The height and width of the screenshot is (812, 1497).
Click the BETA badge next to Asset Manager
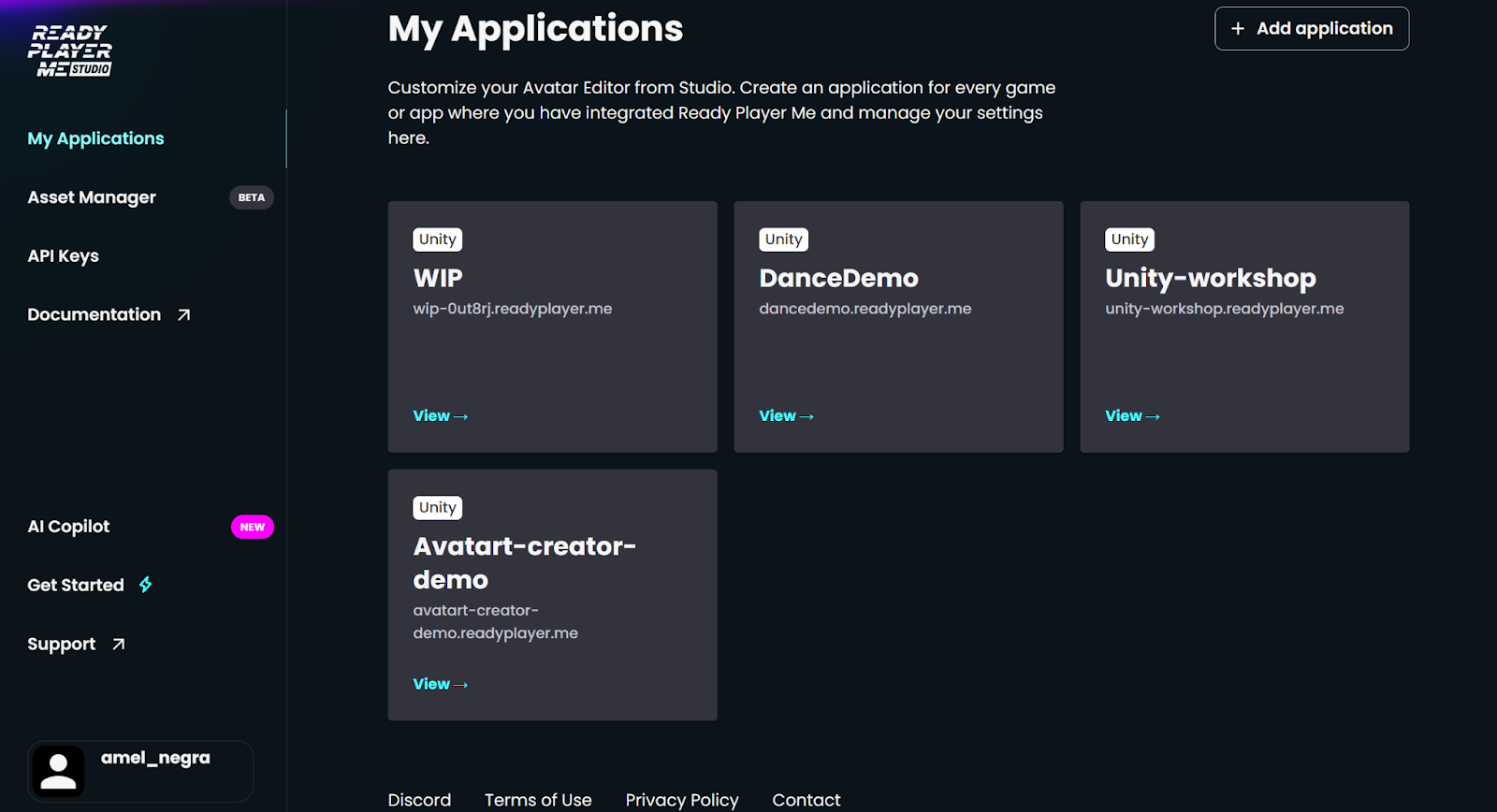252,197
